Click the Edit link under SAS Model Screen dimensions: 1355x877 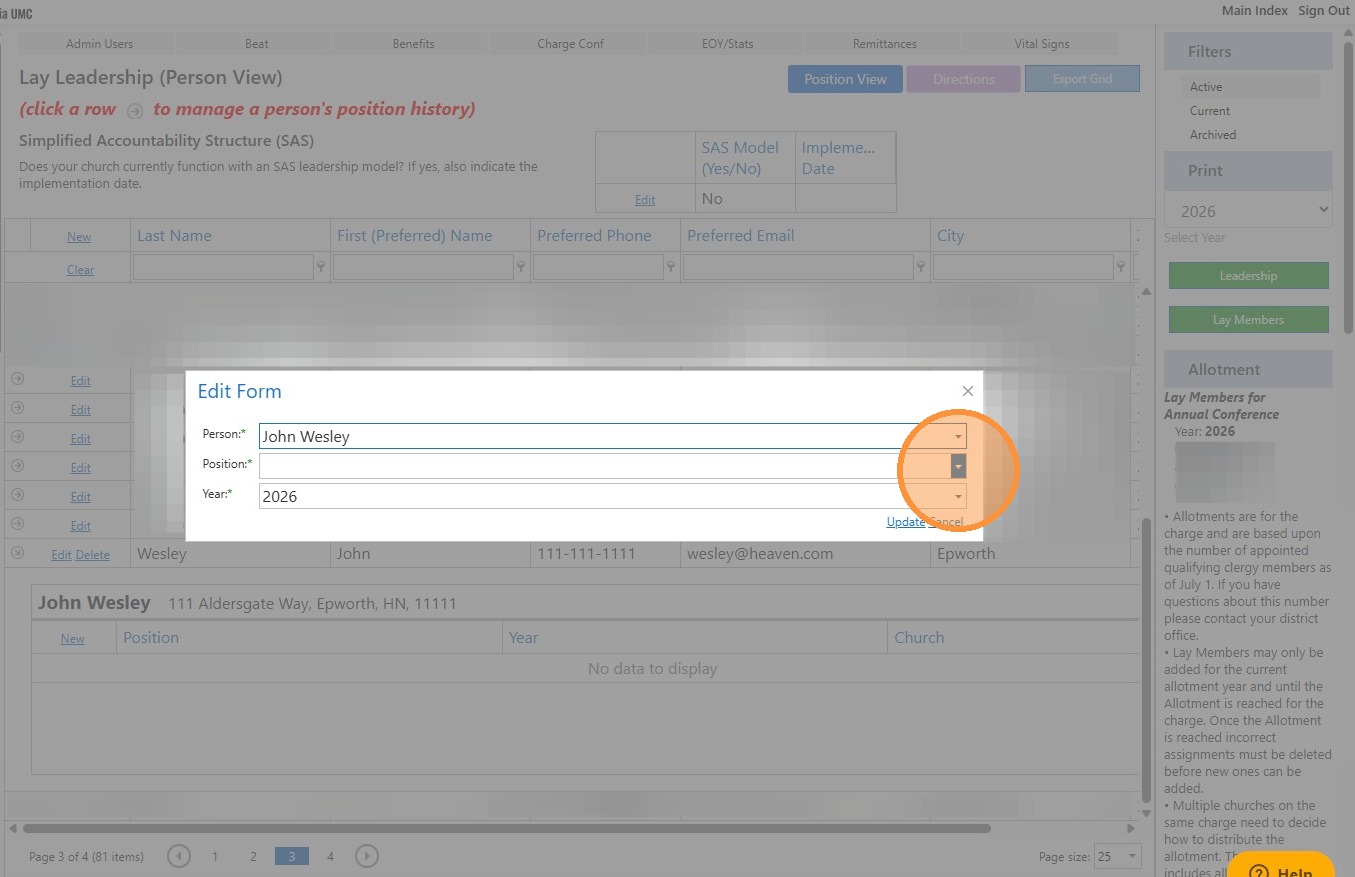point(645,200)
